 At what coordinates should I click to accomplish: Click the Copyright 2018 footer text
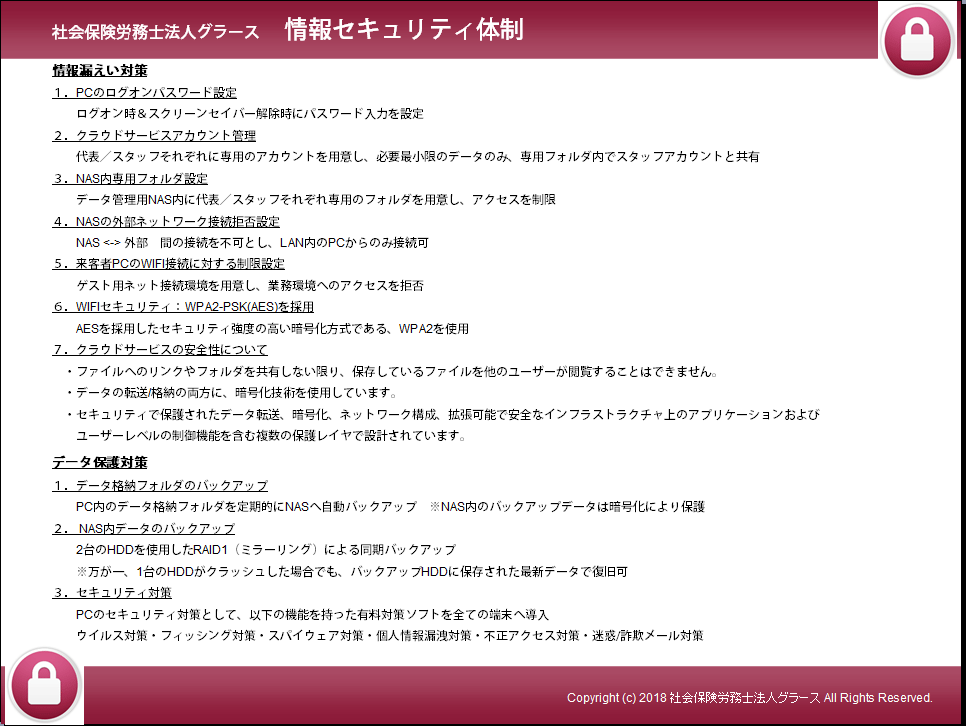pyautogui.click(x=749, y=698)
